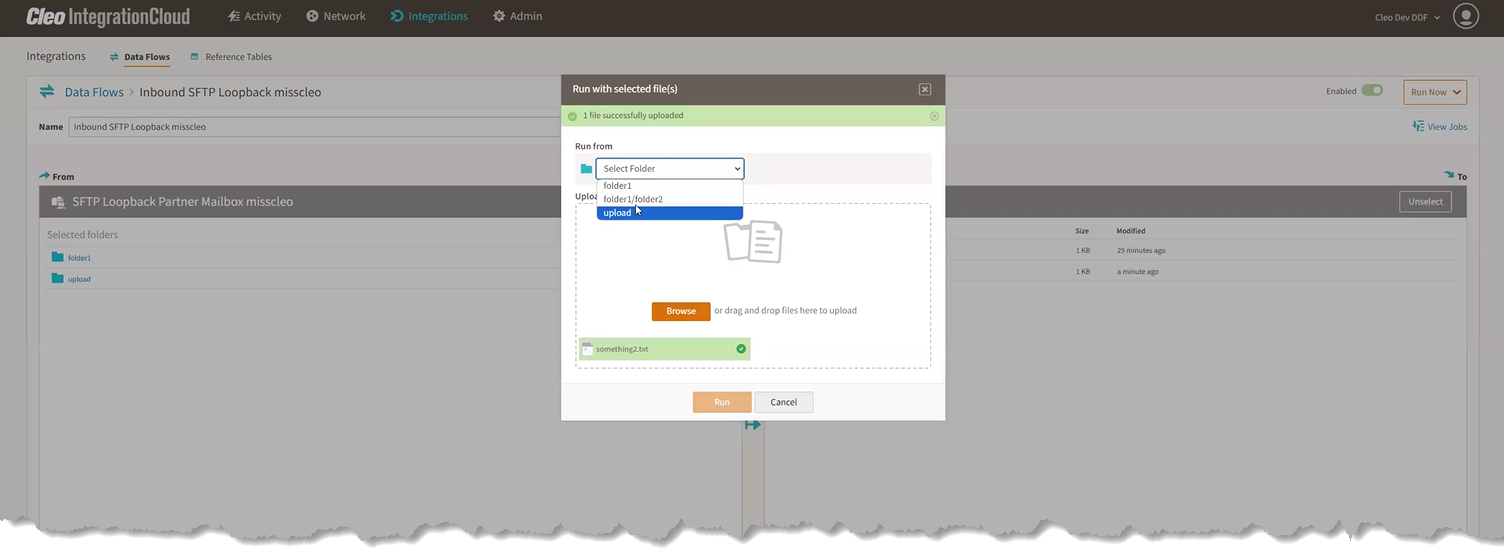Click the something2.txt green check icon
This screenshot has width=1504, height=548.
coord(741,349)
